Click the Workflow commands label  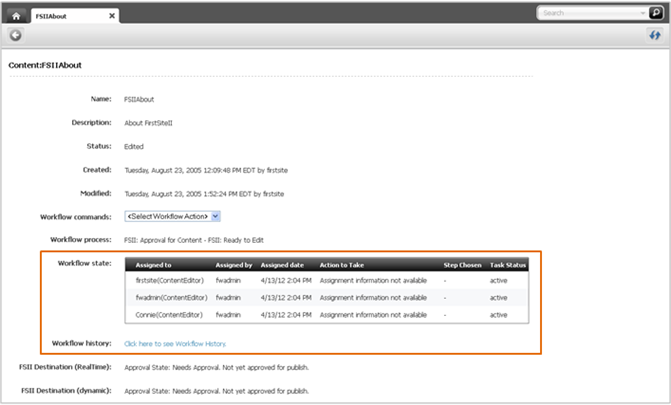coord(76,217)
